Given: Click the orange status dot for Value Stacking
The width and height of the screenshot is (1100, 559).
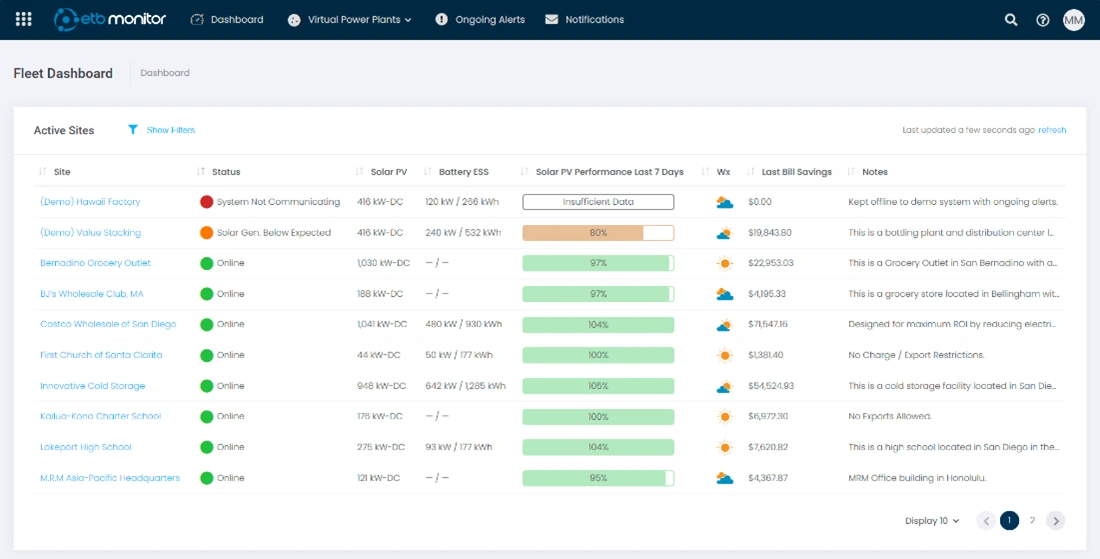Looking at the screenshot, I should (206, 233).
